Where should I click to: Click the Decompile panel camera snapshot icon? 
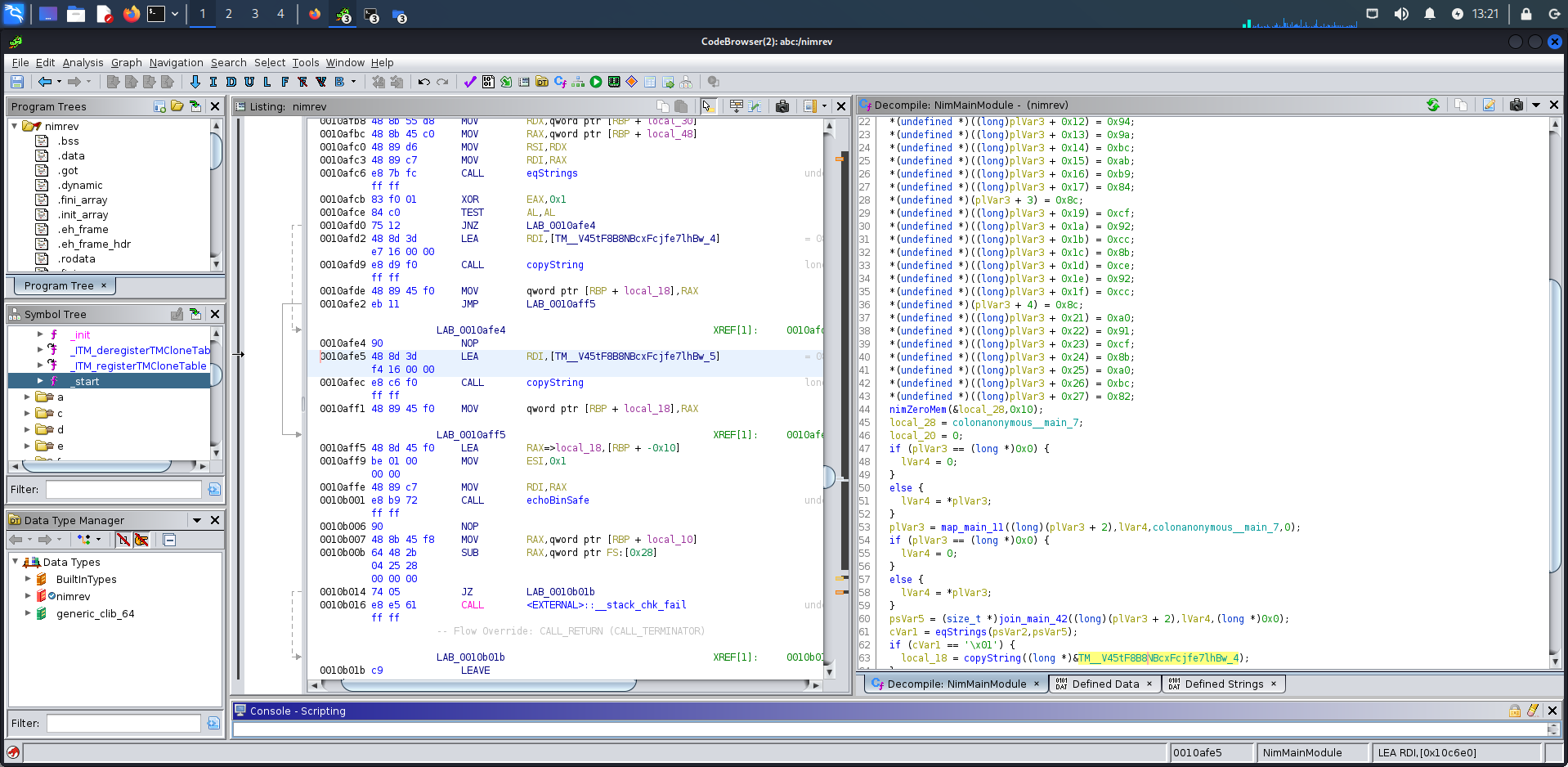click(1516, 105)
